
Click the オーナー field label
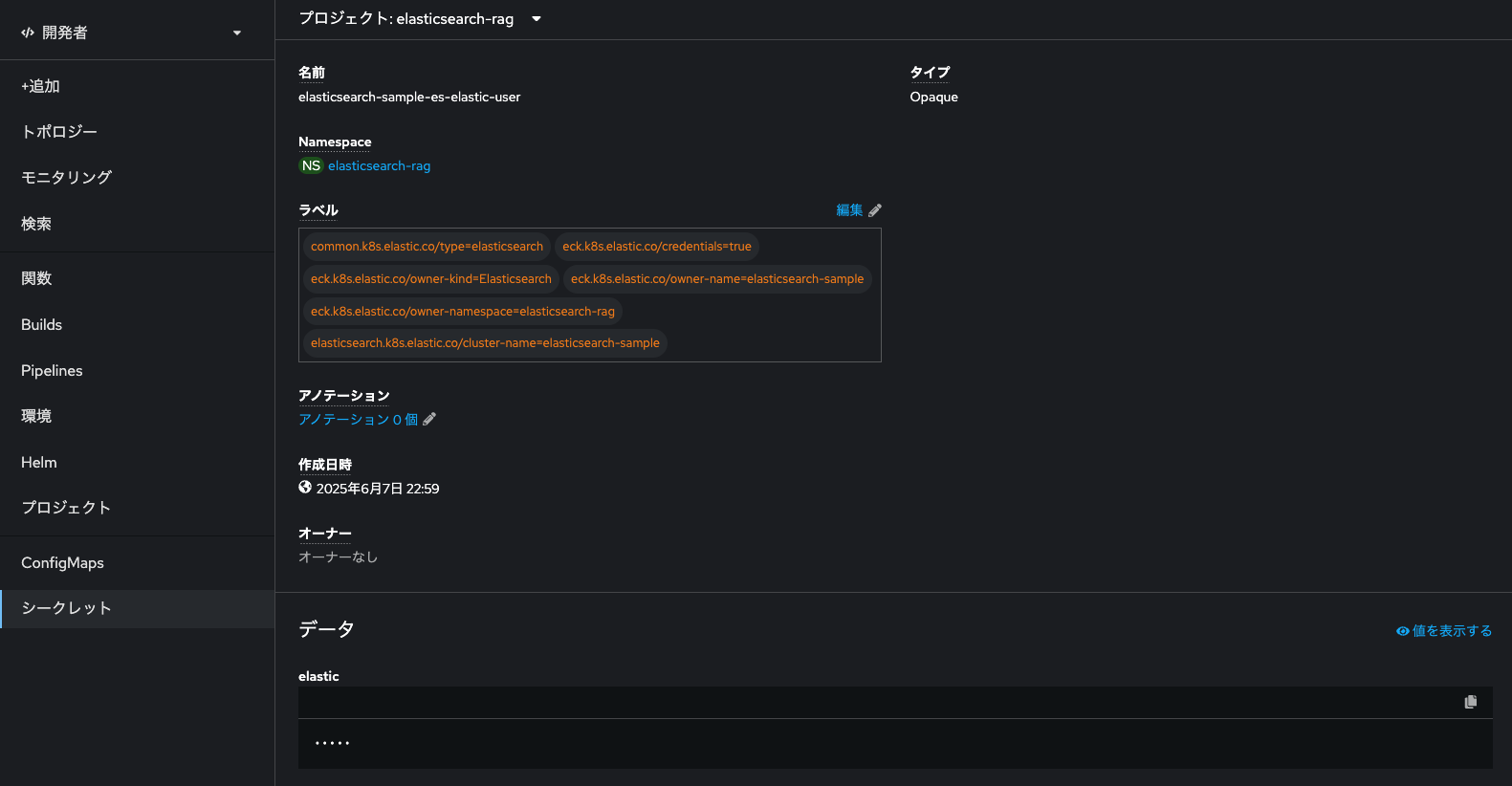(325, 534)
